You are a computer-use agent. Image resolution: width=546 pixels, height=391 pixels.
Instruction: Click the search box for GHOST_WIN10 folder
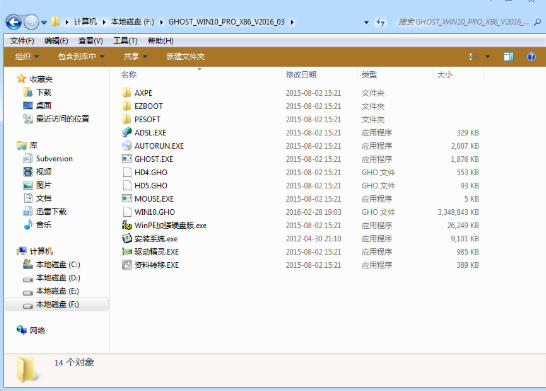click(x=464, y=22)
